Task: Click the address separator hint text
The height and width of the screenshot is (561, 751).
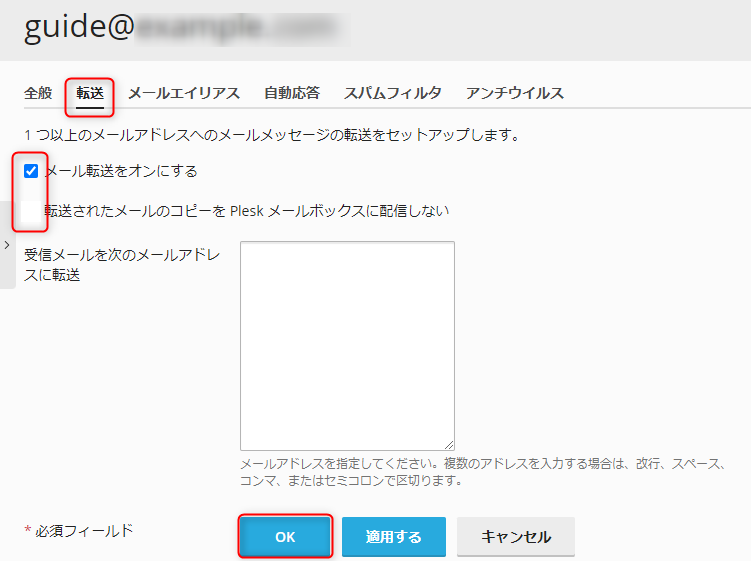Action: tap(484, 472)
